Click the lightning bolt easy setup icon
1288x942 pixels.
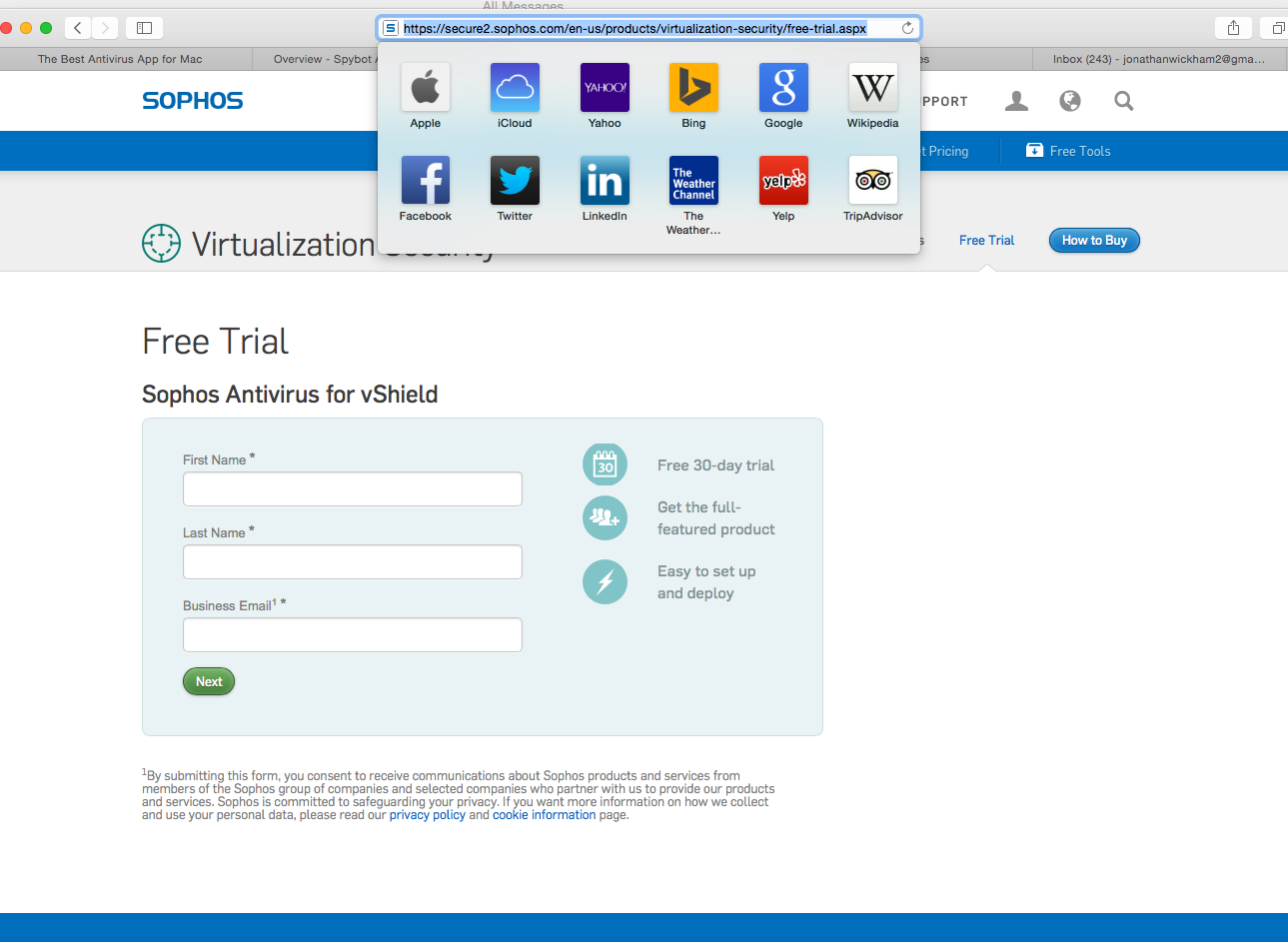pos(605,581)
